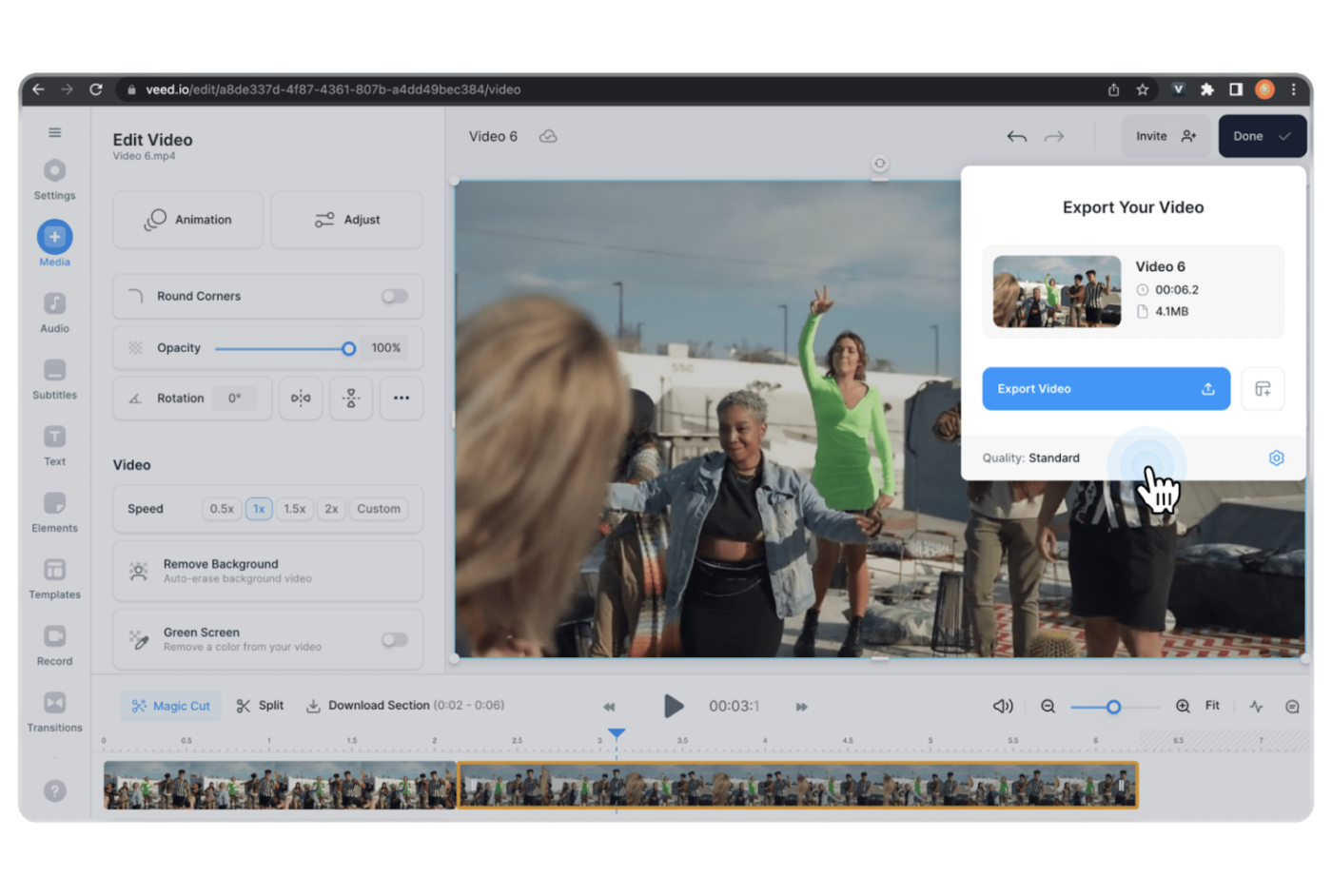Click the volume speaker icon

point(1003,706)
